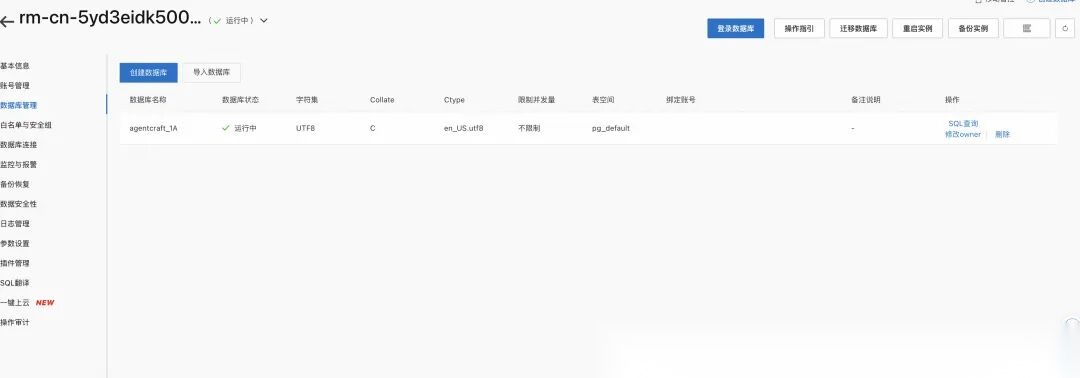Open the instance status dropdown chevron
The image size is (1080, 378).
pos(264,21)
